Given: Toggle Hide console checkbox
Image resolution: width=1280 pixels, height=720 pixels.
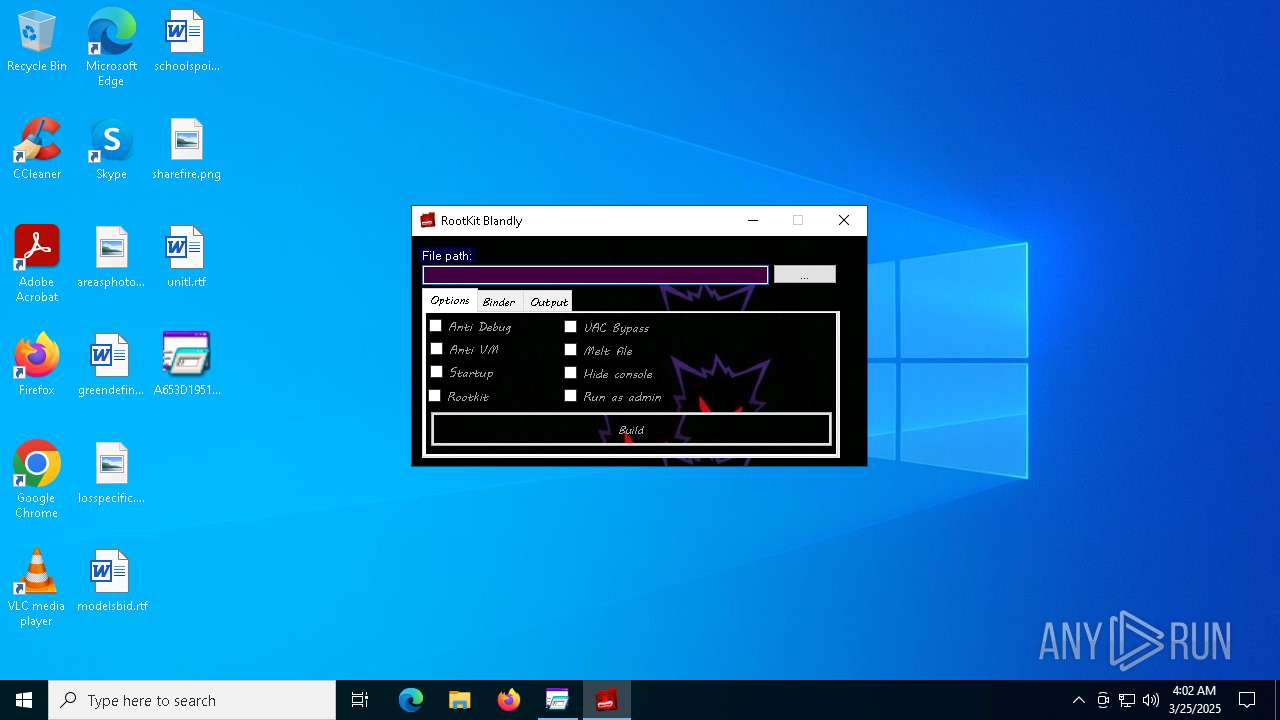Looking at the screenshot, I should coord(570,373).
